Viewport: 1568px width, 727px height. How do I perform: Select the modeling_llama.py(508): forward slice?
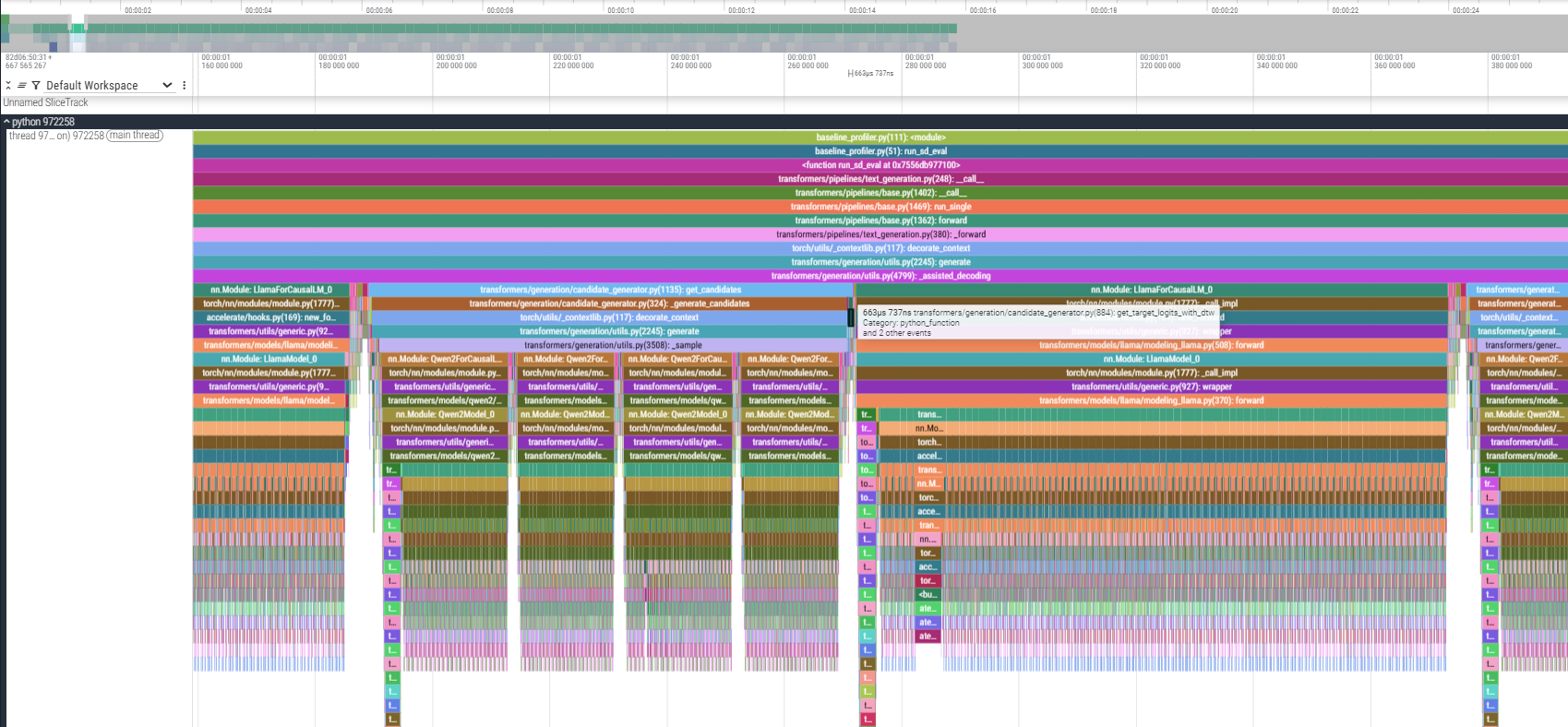1152,345
